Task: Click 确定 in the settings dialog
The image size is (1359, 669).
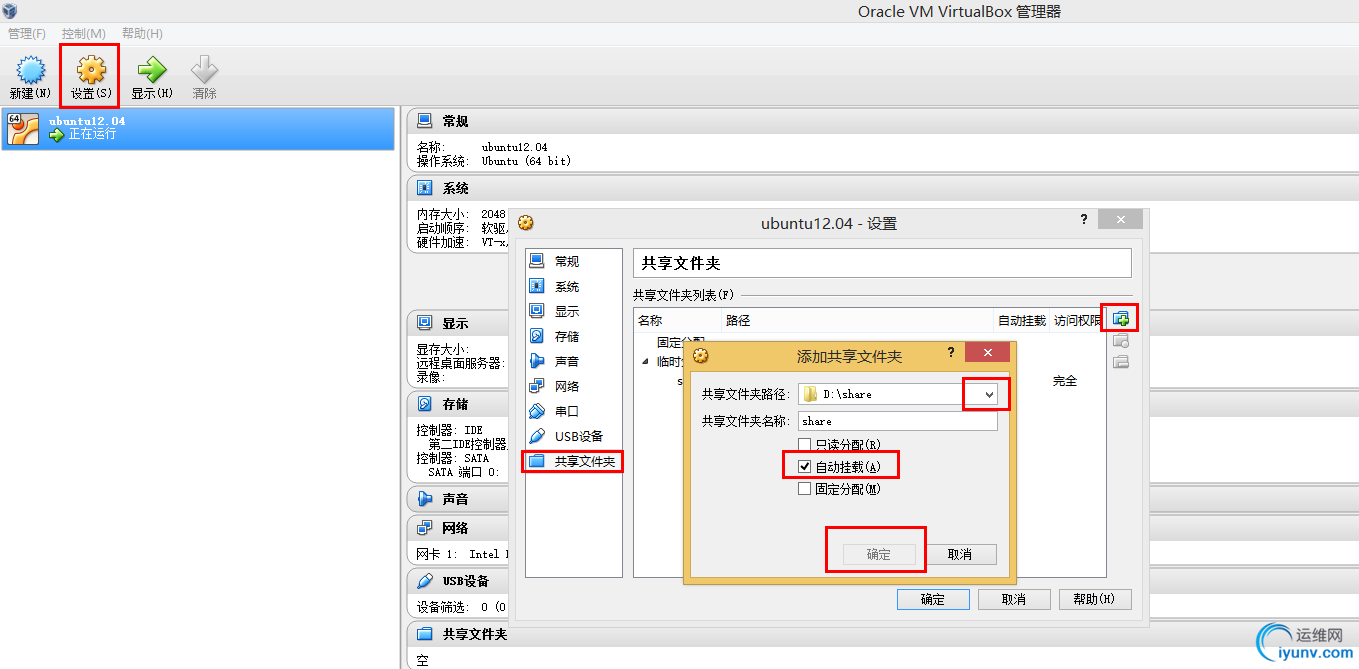Action: 933,599
